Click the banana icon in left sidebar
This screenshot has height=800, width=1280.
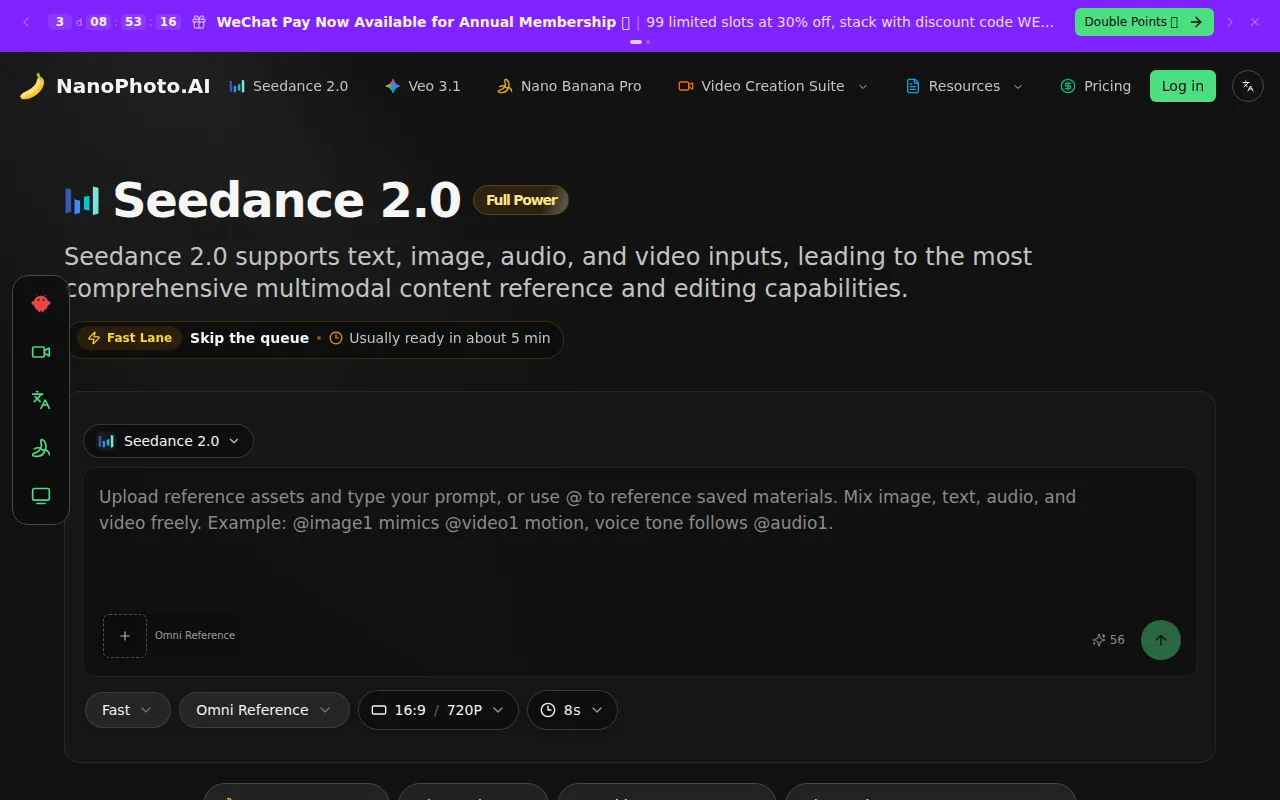[41, 448]
